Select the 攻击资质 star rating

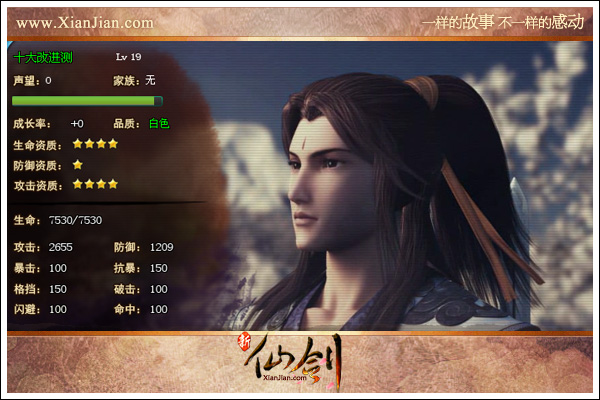tap(95, 184)
